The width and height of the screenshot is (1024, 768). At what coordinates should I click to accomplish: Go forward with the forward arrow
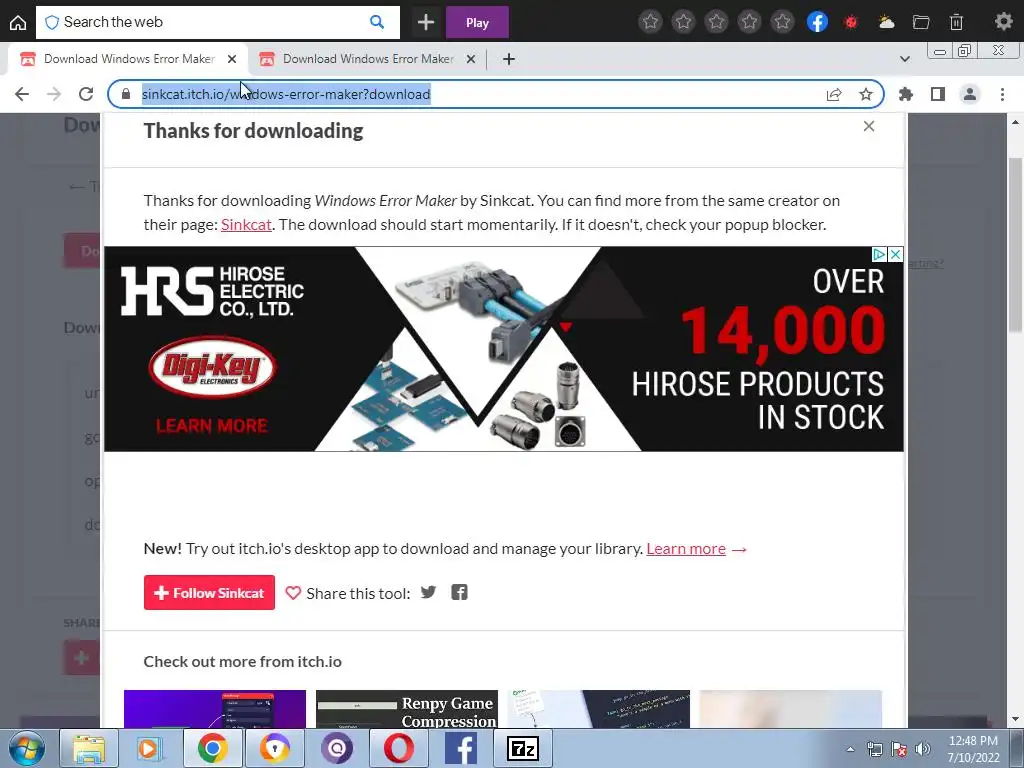coord(54,94)
